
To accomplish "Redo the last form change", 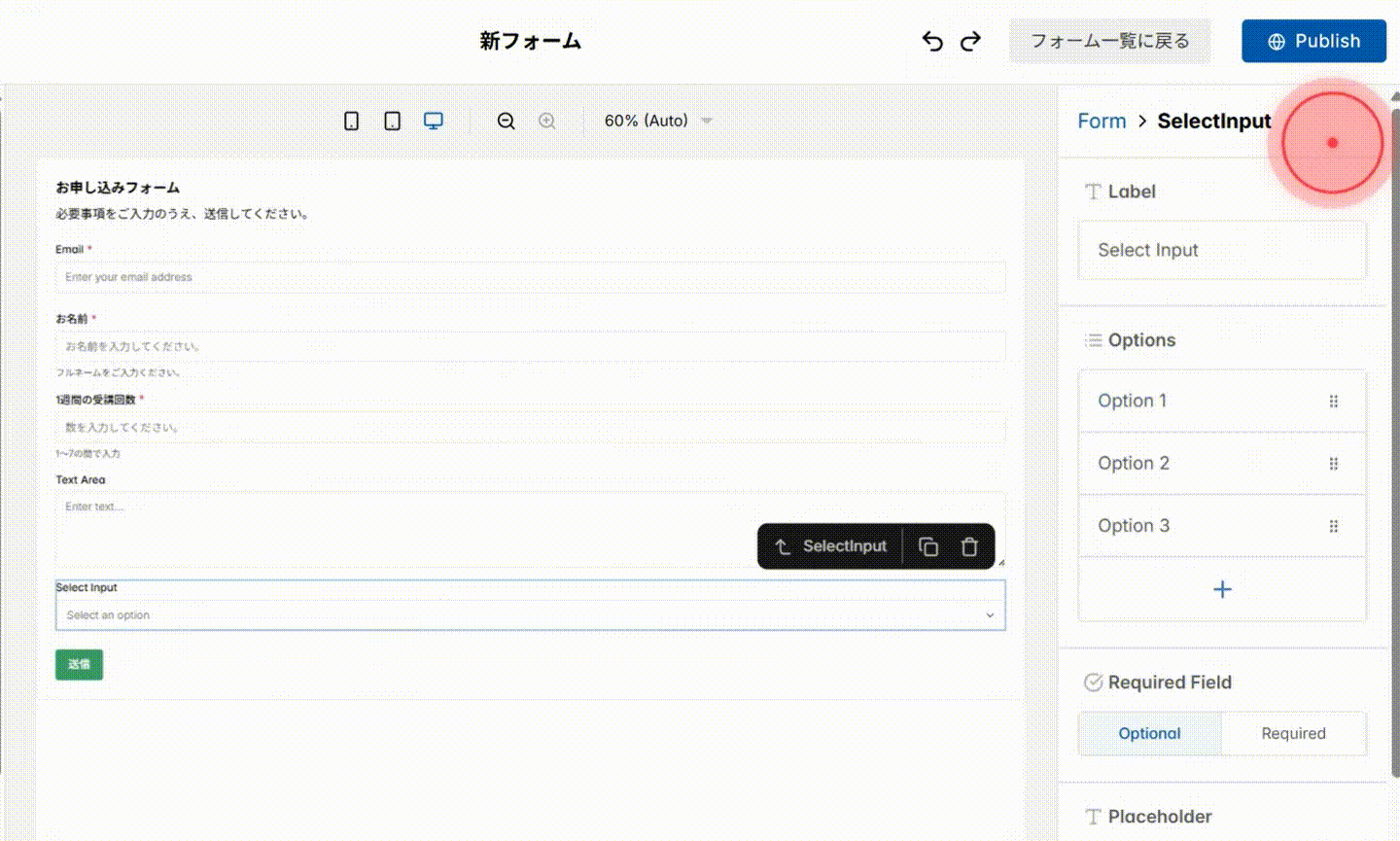I will tap(969, 41).
